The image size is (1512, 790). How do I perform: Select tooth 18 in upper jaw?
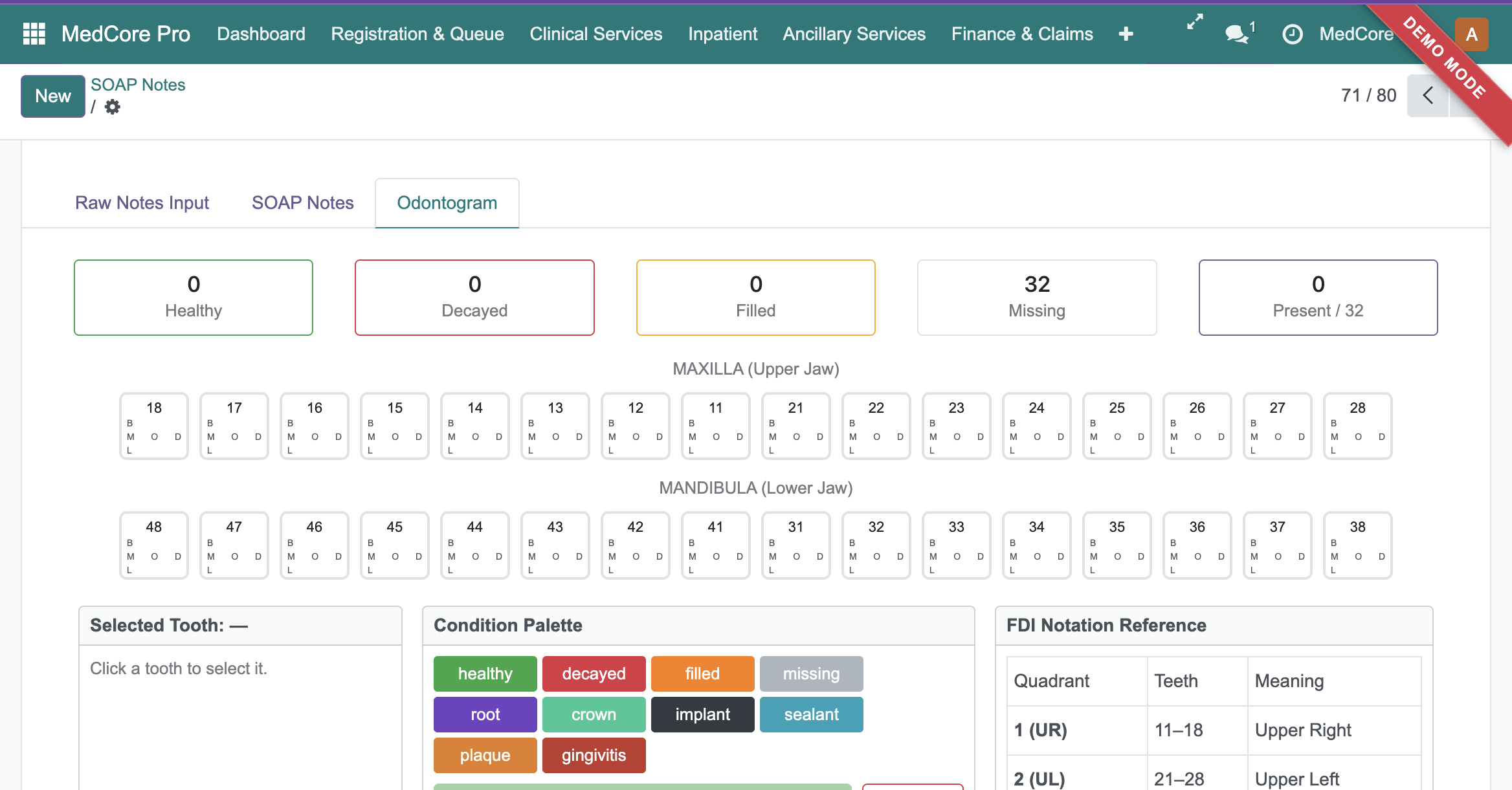[154, 426]
